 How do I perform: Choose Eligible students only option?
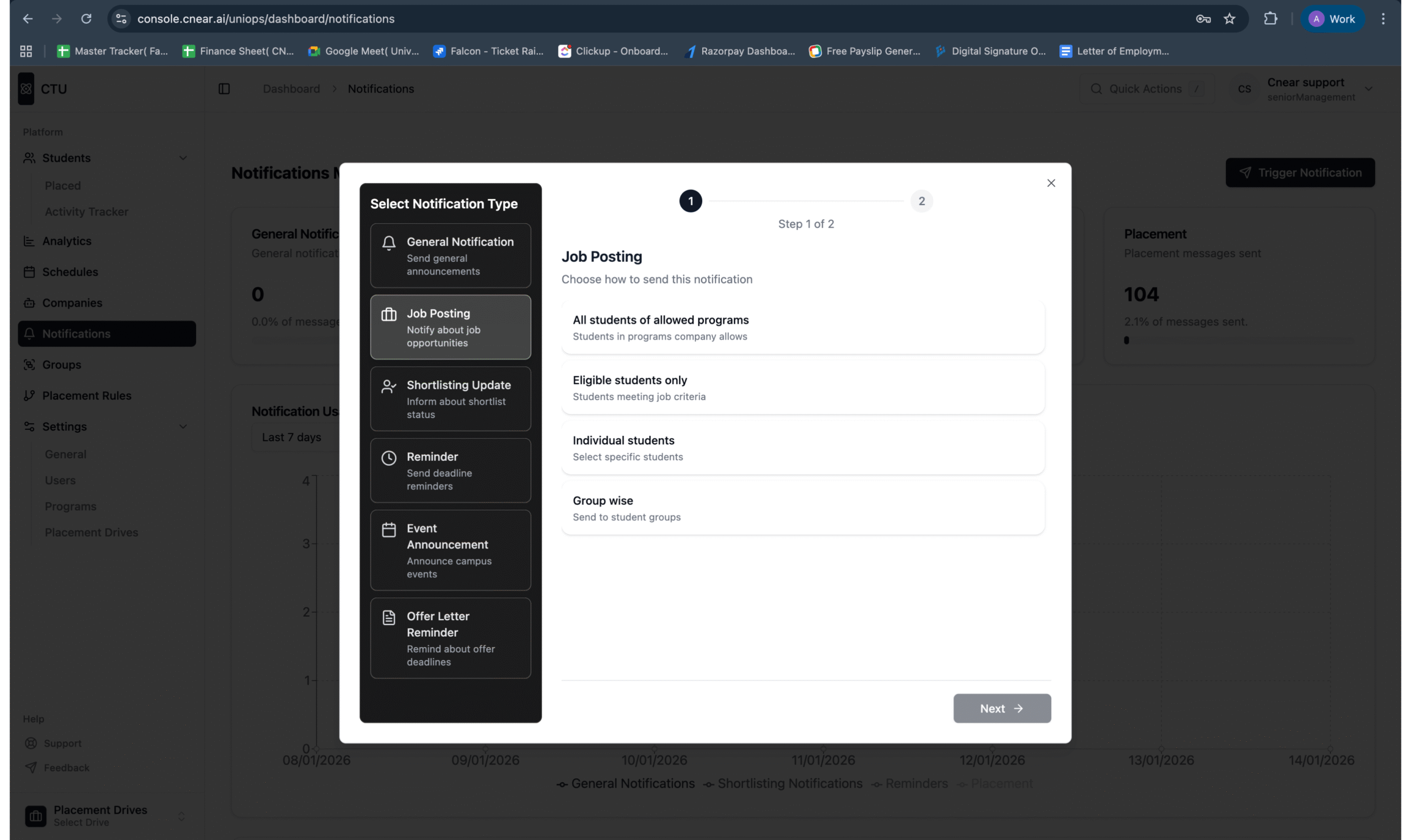pos(803,387)
